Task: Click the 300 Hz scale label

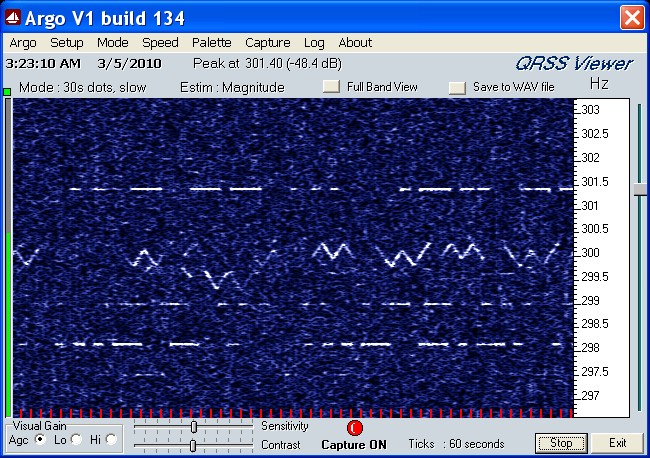Action: click(590, 252)
